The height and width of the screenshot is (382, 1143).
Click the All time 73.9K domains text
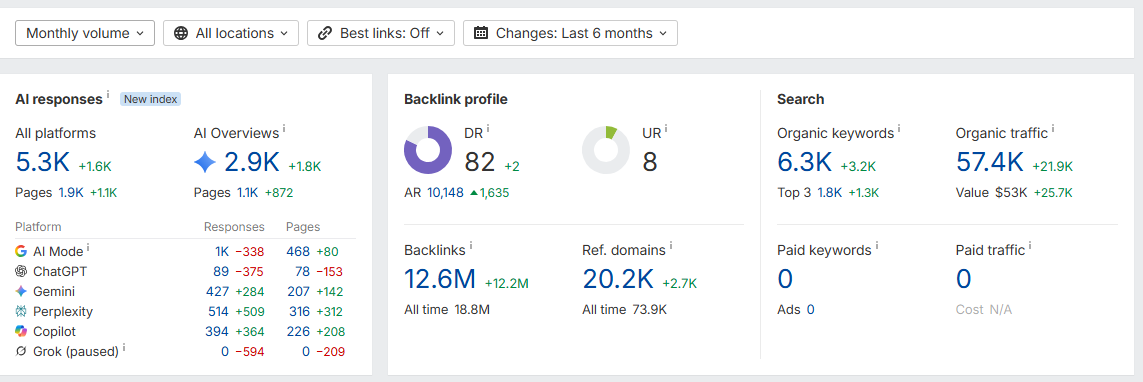coord(625,310)
